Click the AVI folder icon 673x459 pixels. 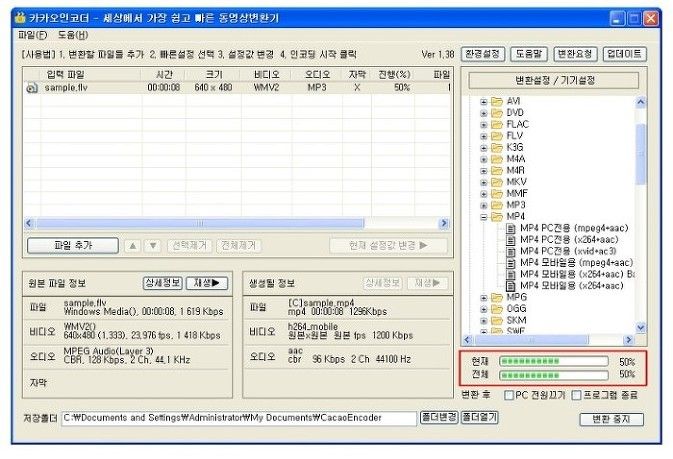(x=497, y=101)
